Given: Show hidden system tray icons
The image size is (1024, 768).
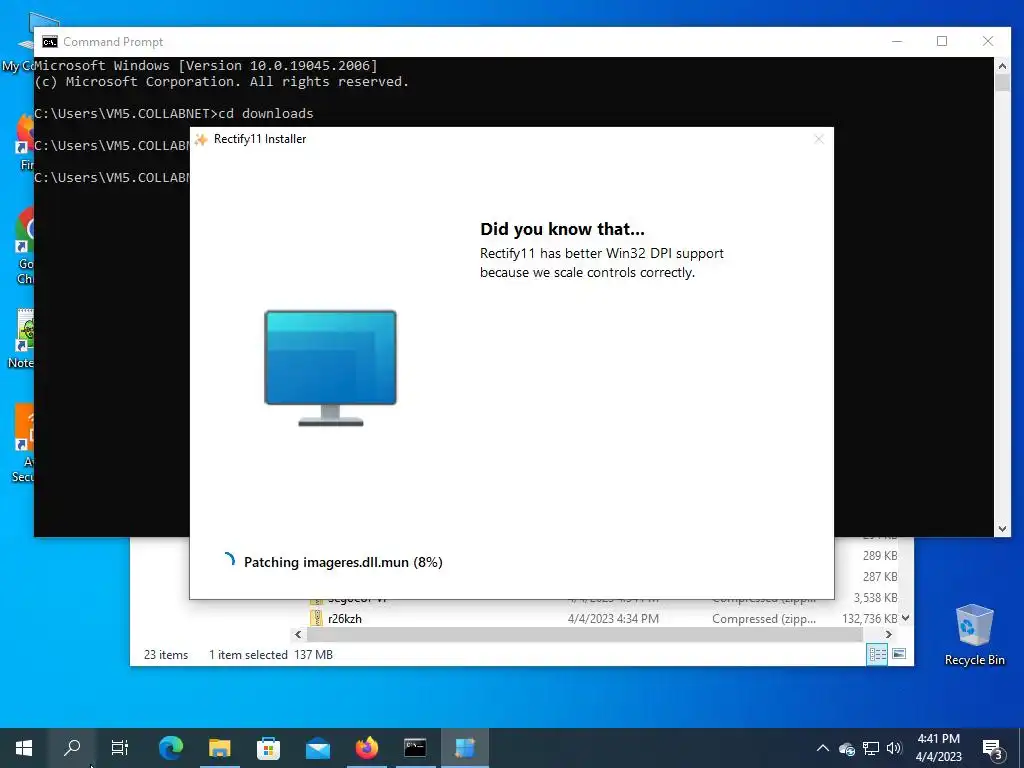Looking at the screenshot, I should point(823,748).
